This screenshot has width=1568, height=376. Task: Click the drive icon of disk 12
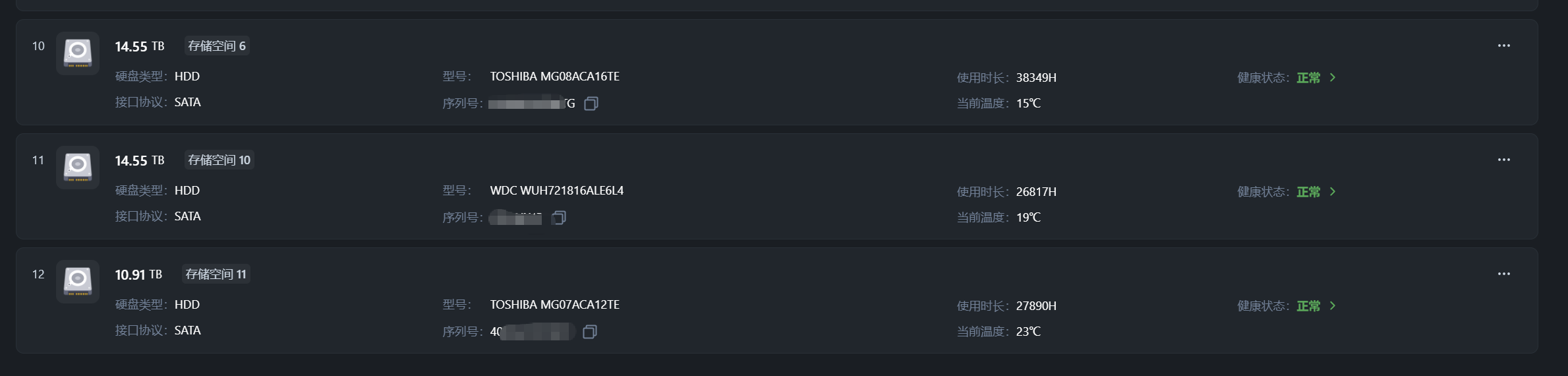click(x=78, y=281)
